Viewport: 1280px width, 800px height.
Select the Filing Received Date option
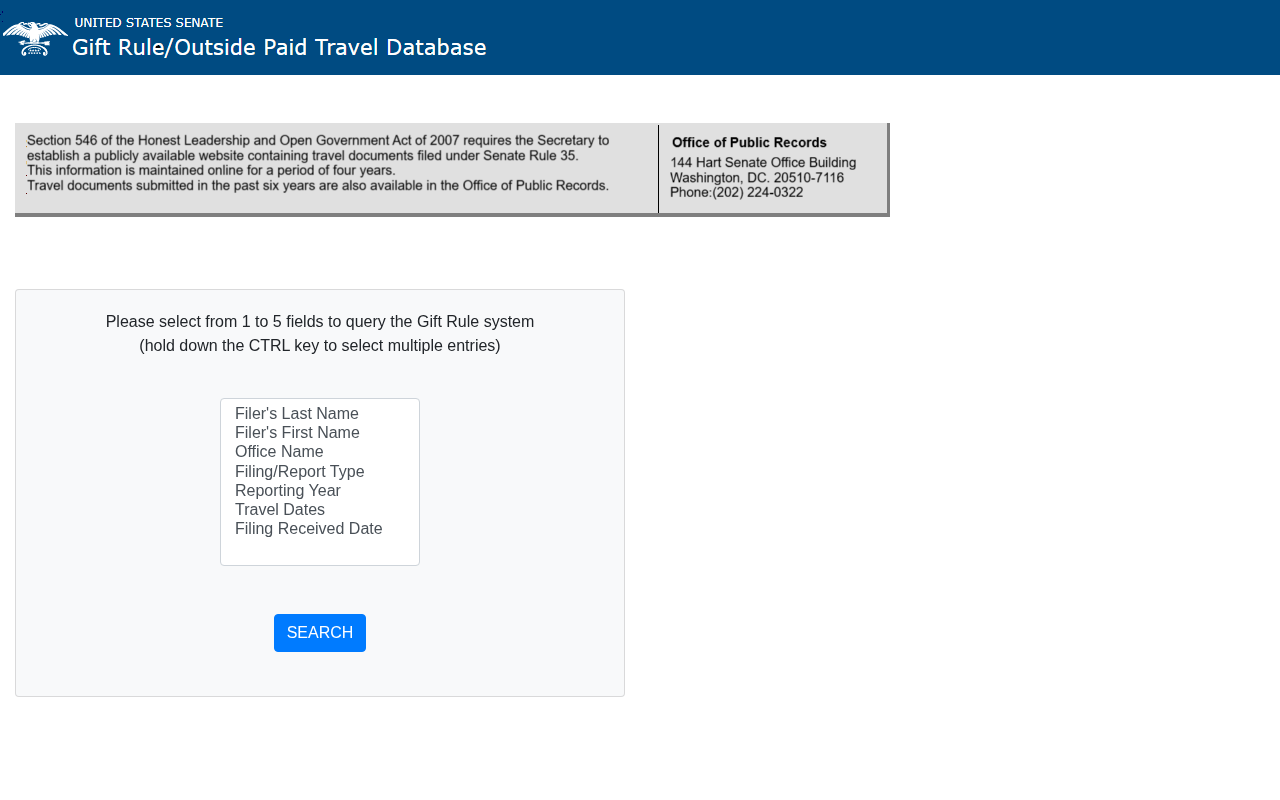(309, 529)
